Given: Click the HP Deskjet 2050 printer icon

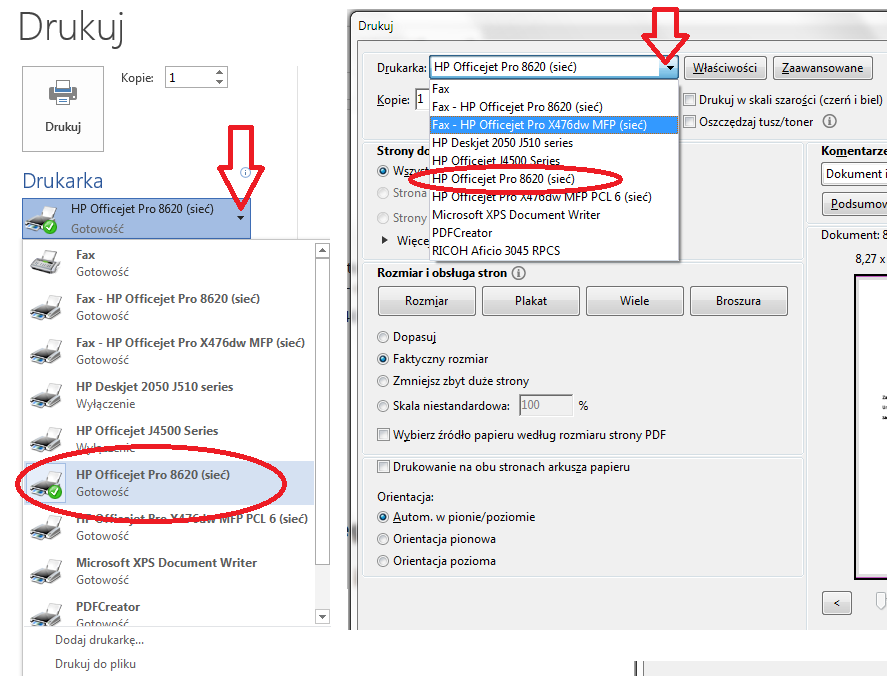Looking at the screenshot, I should 45,395.
